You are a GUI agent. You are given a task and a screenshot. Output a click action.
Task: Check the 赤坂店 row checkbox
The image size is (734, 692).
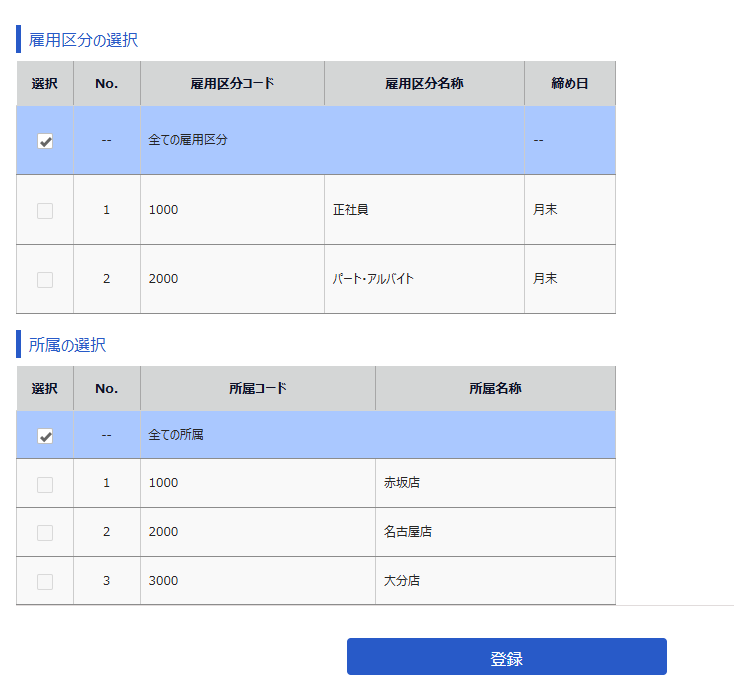pyautogui.click(x=45, y=485)
